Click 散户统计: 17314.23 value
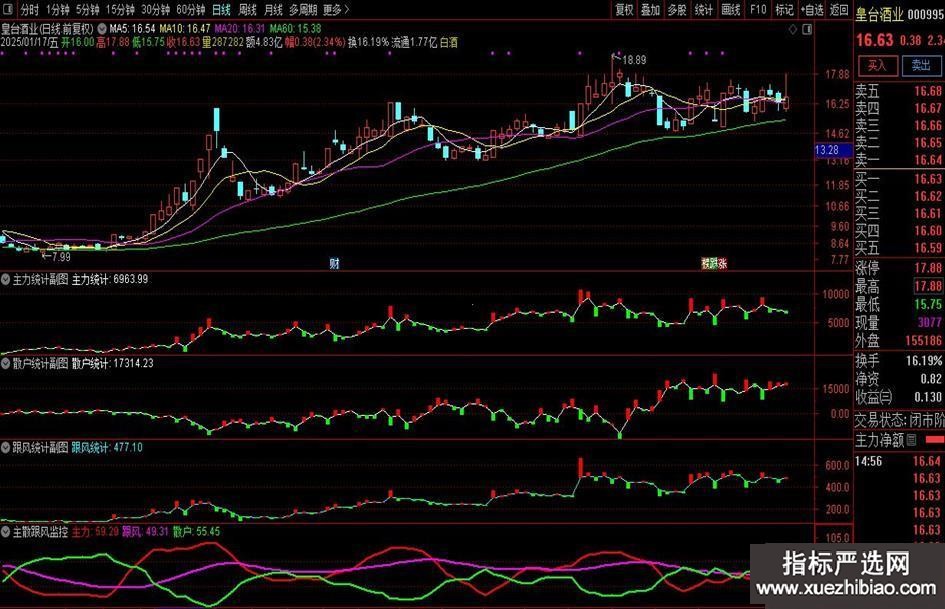This screenshot has width=945, height=609. 112,364
